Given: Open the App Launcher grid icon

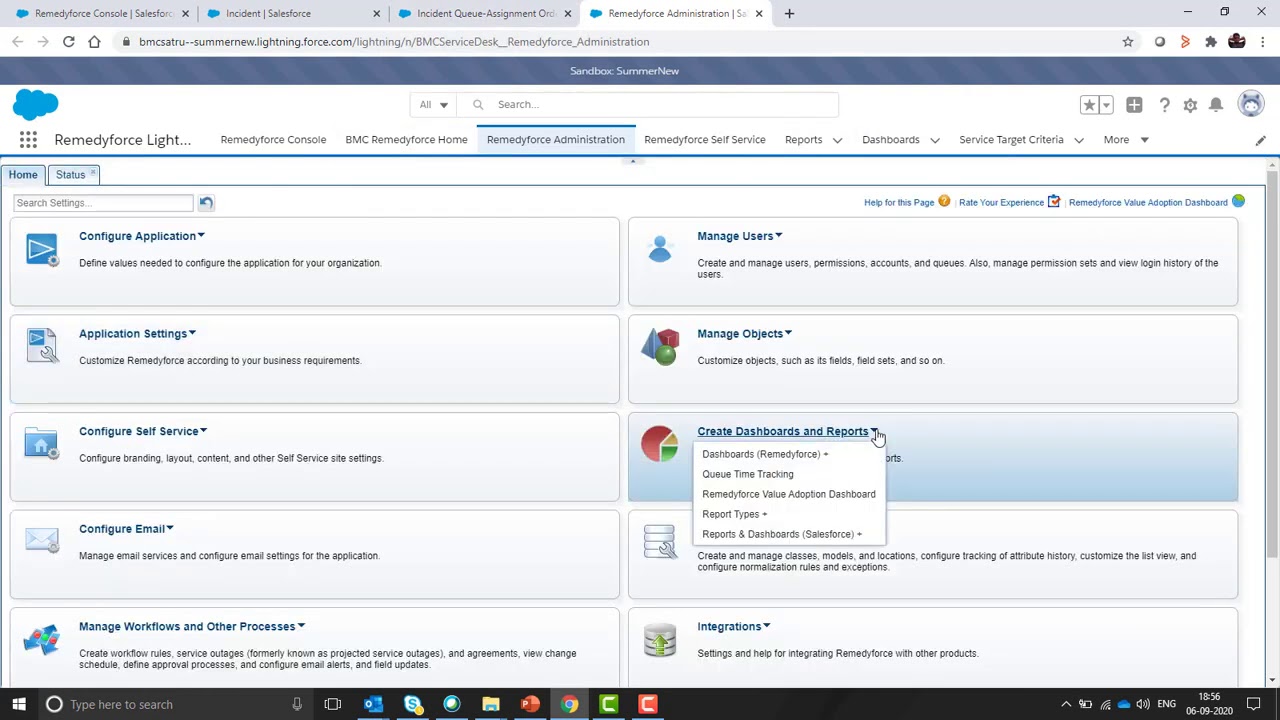Looking at the screenshot, I should coord(28,140).
